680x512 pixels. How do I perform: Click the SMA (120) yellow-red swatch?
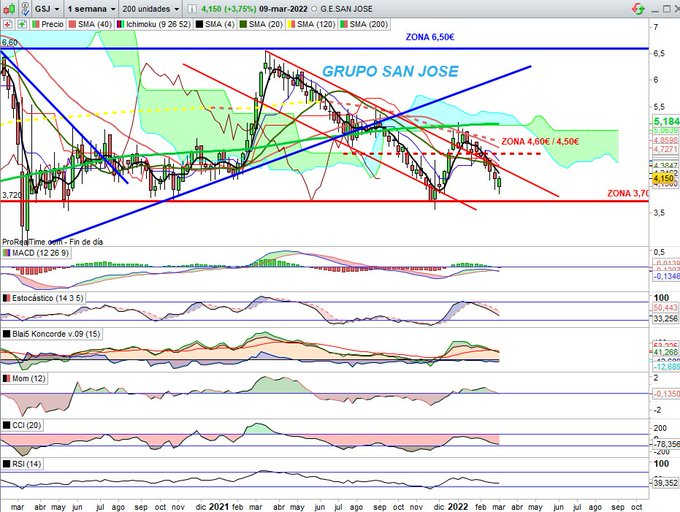[292, 24]
